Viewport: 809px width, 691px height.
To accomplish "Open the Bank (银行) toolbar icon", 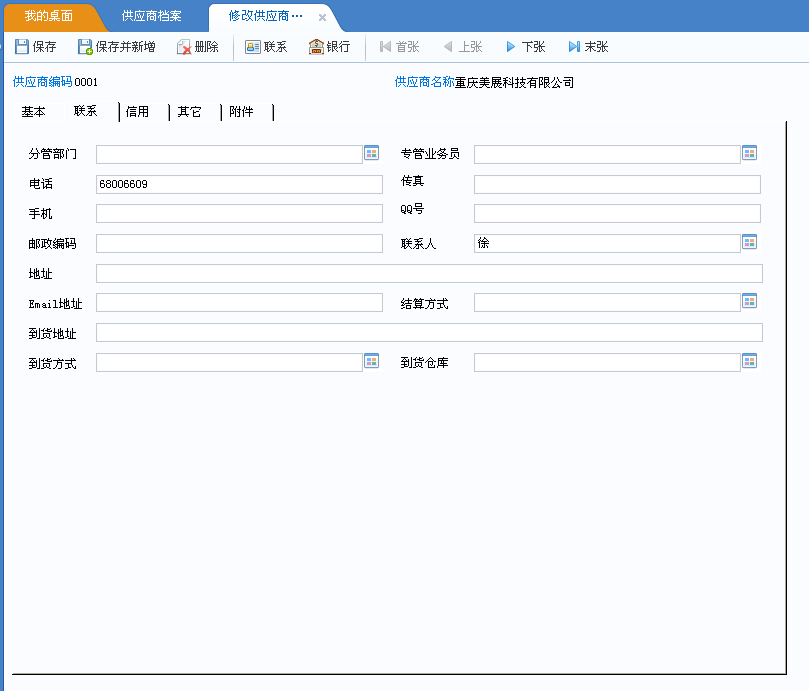I will [x=316, y=47].
